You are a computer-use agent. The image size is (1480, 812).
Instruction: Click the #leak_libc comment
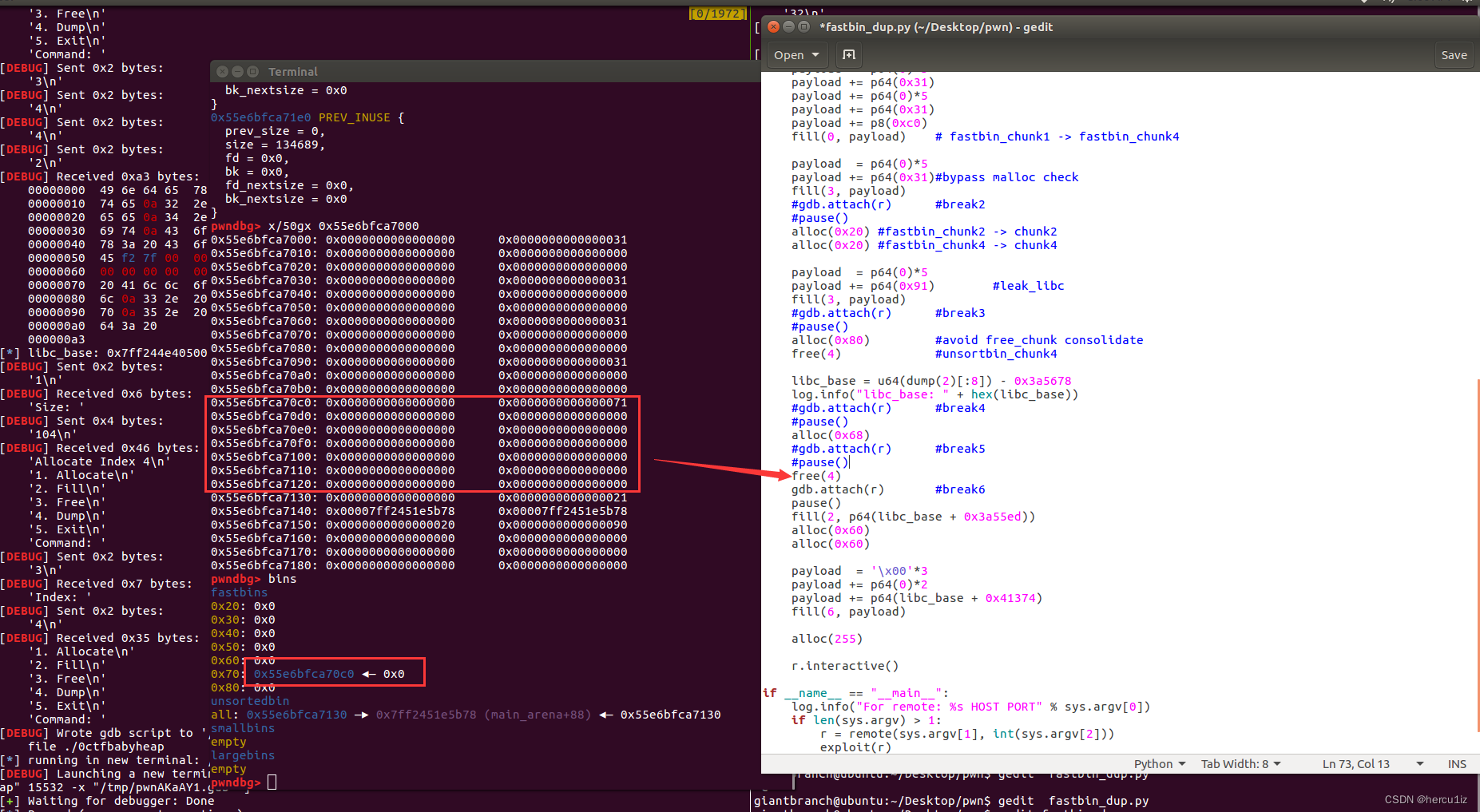tap(1028, 286)
